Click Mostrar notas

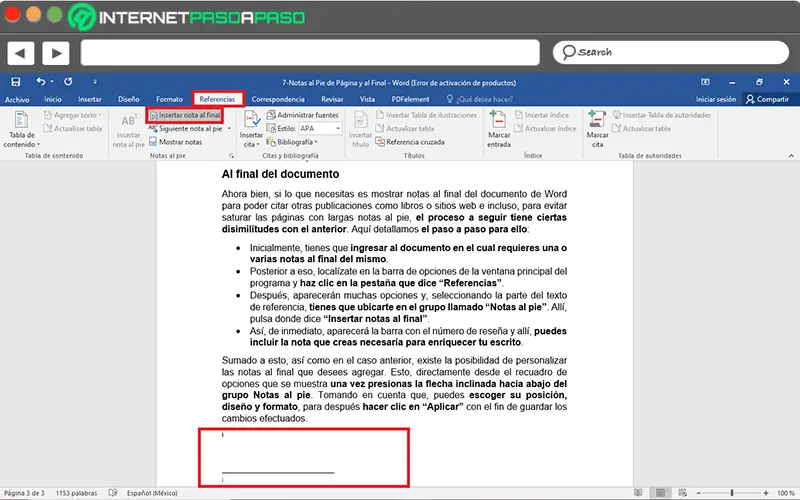pyautogui.click(x=176, y=142)
